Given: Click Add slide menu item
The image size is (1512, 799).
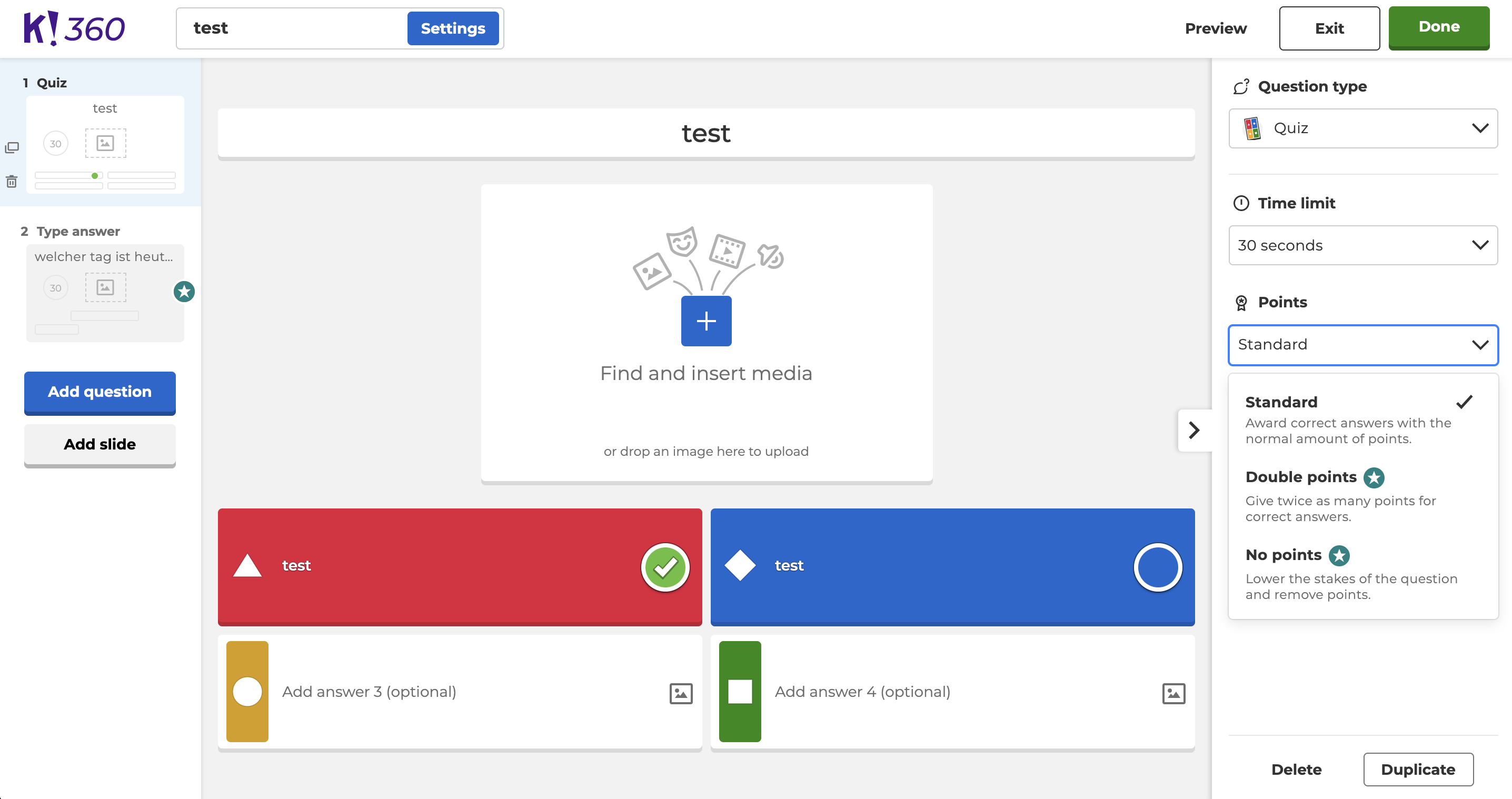Looking at the screenshot, I should coord(99,443).
